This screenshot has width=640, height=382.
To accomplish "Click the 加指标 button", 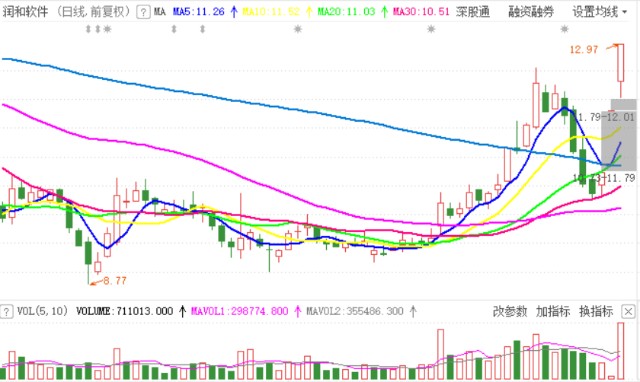I will click(x=553, y=311).
